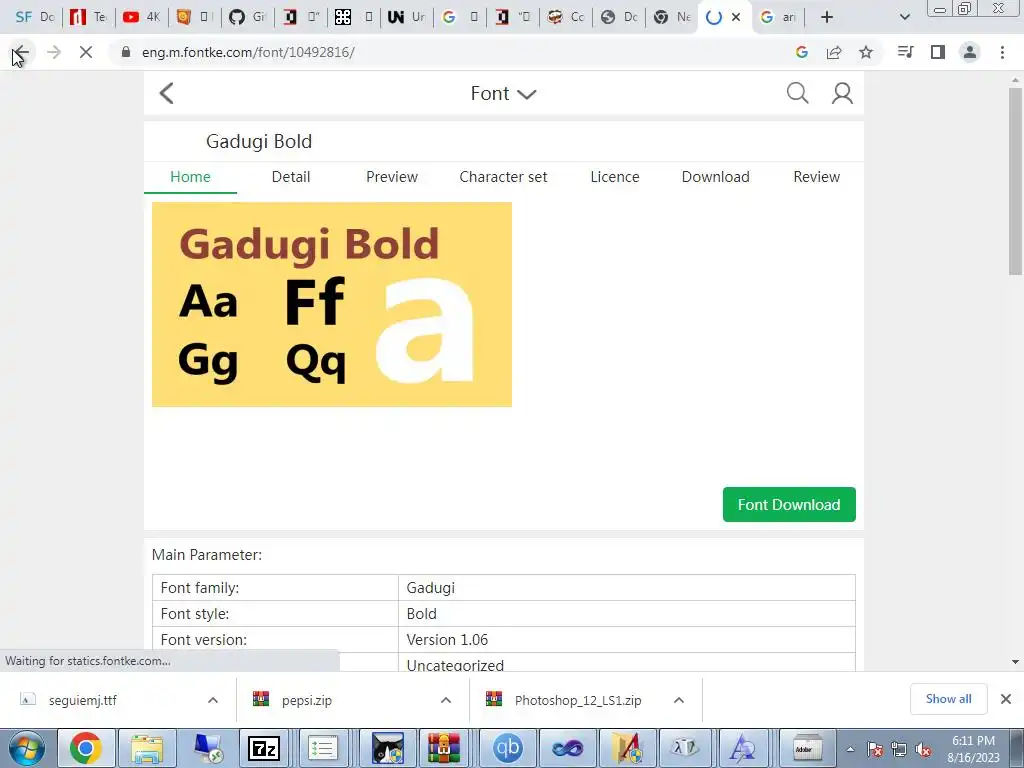Click the Gadugi font family value
Viewport: 1024px width, 768px height.
pos(430,588)
